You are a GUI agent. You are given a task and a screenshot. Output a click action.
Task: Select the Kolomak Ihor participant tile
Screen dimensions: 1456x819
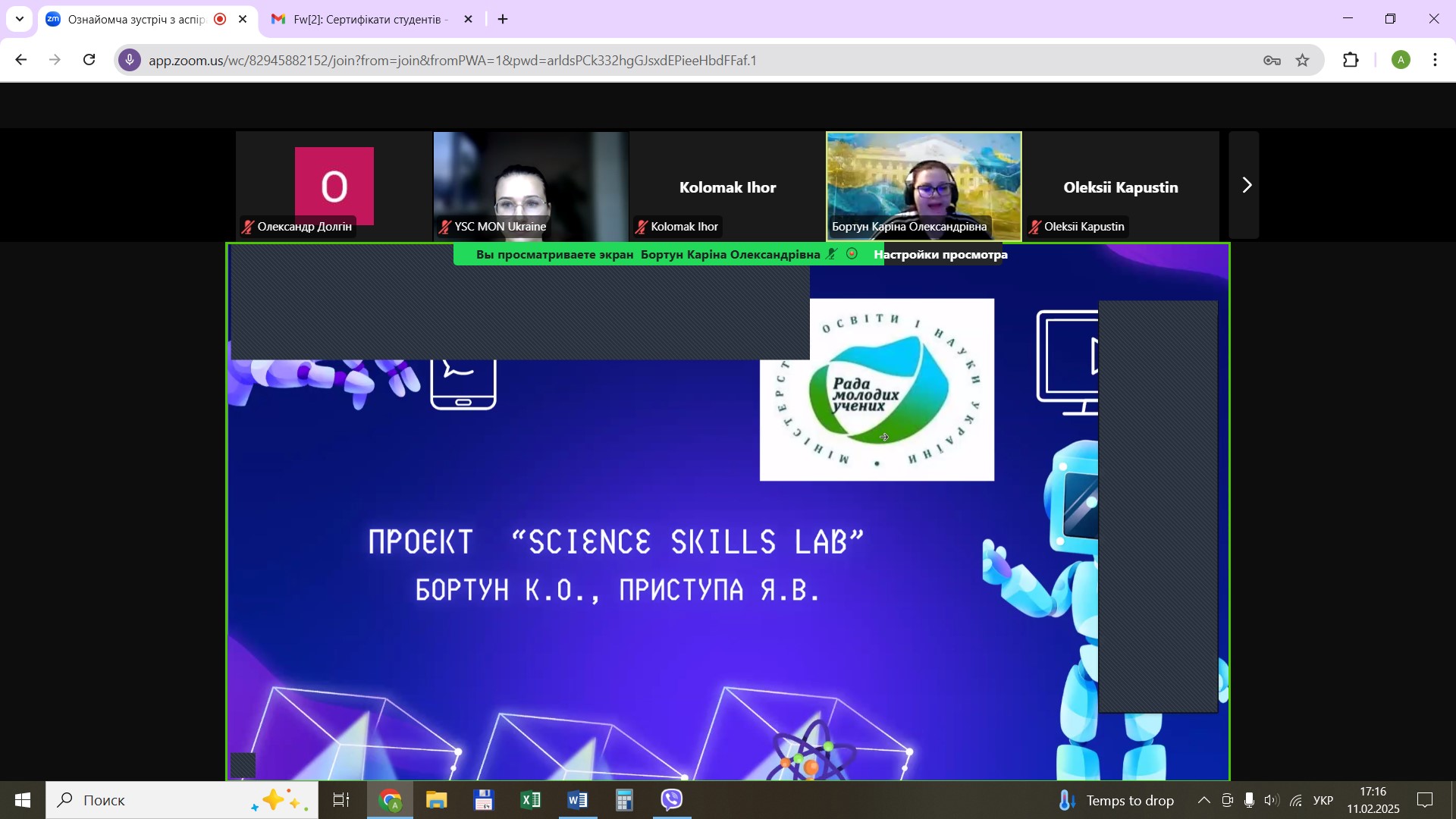[727, 187]
